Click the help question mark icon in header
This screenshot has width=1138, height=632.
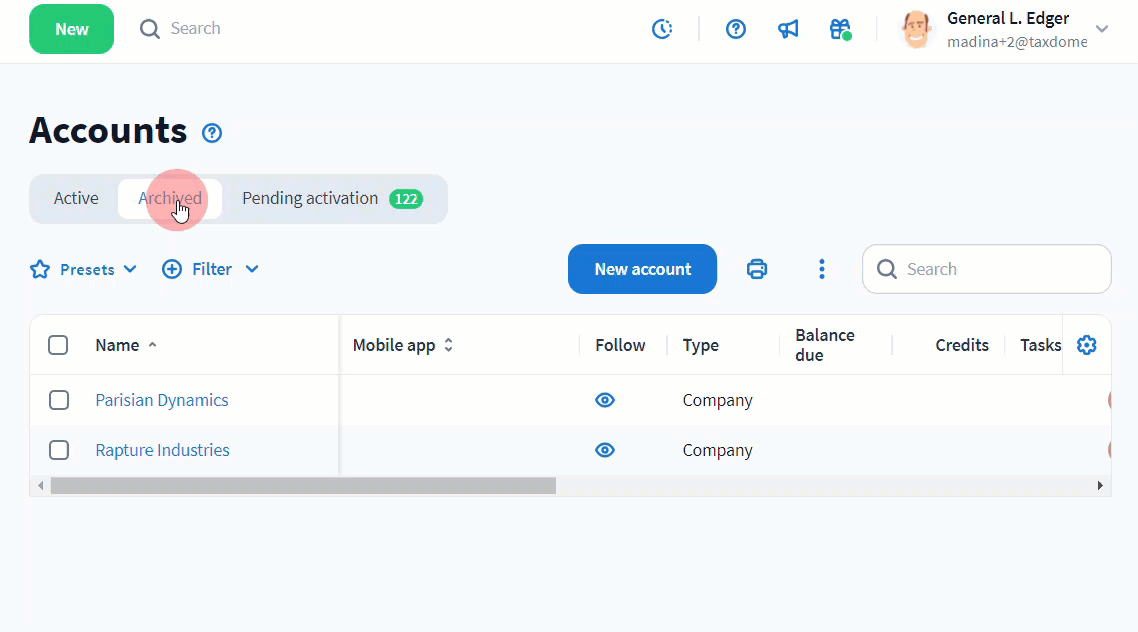(736, 29)
